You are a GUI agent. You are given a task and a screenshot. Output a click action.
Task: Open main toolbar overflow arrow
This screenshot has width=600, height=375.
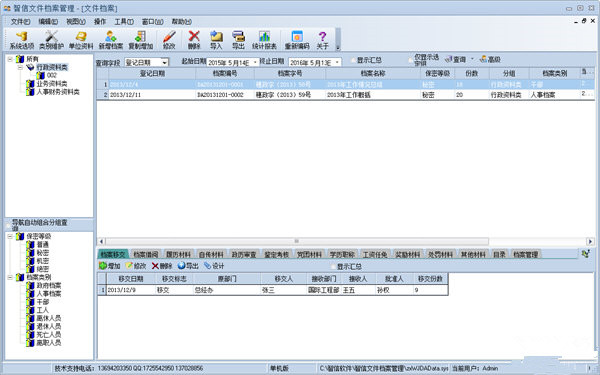(x=338, y=47)
